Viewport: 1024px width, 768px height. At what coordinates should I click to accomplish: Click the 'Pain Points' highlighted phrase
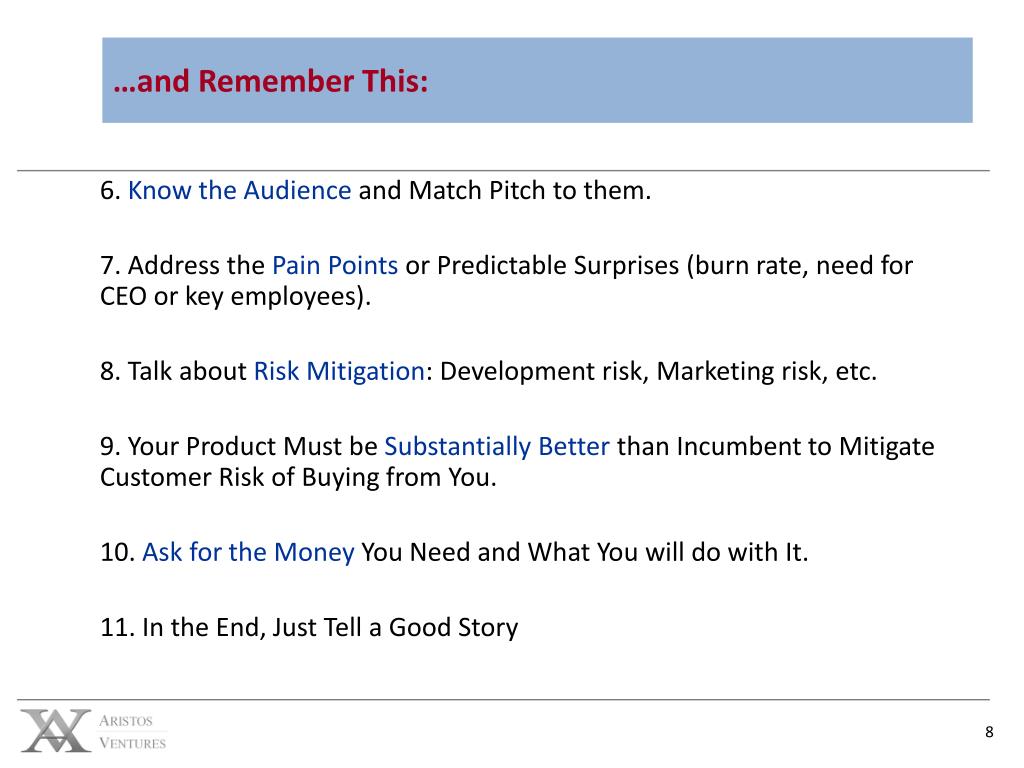pos(335,266)
